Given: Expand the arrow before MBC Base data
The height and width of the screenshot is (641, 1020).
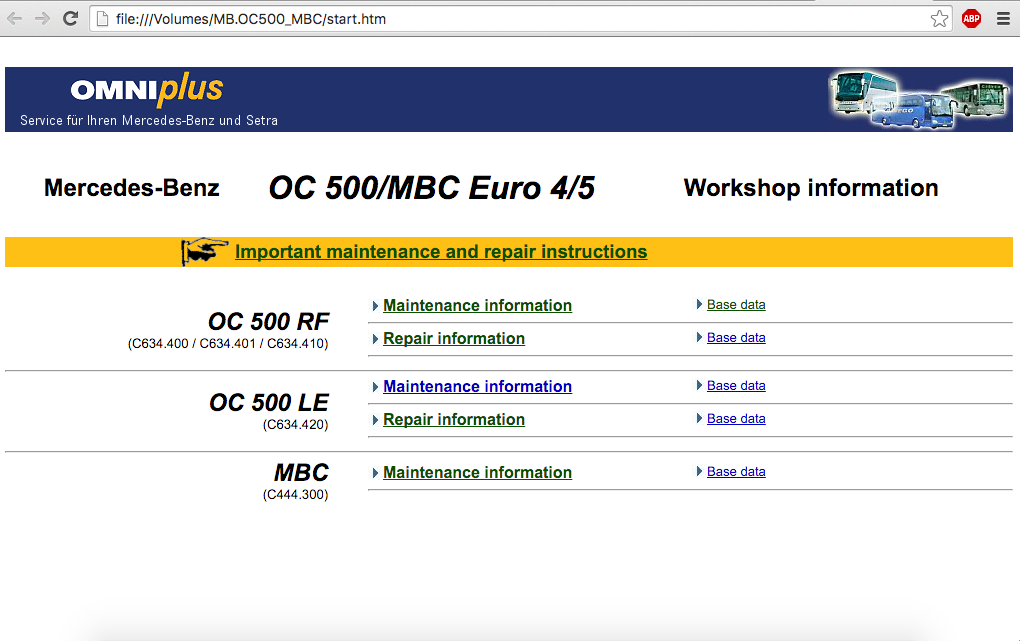Looking at the screenshot, I should coord(699,471).
